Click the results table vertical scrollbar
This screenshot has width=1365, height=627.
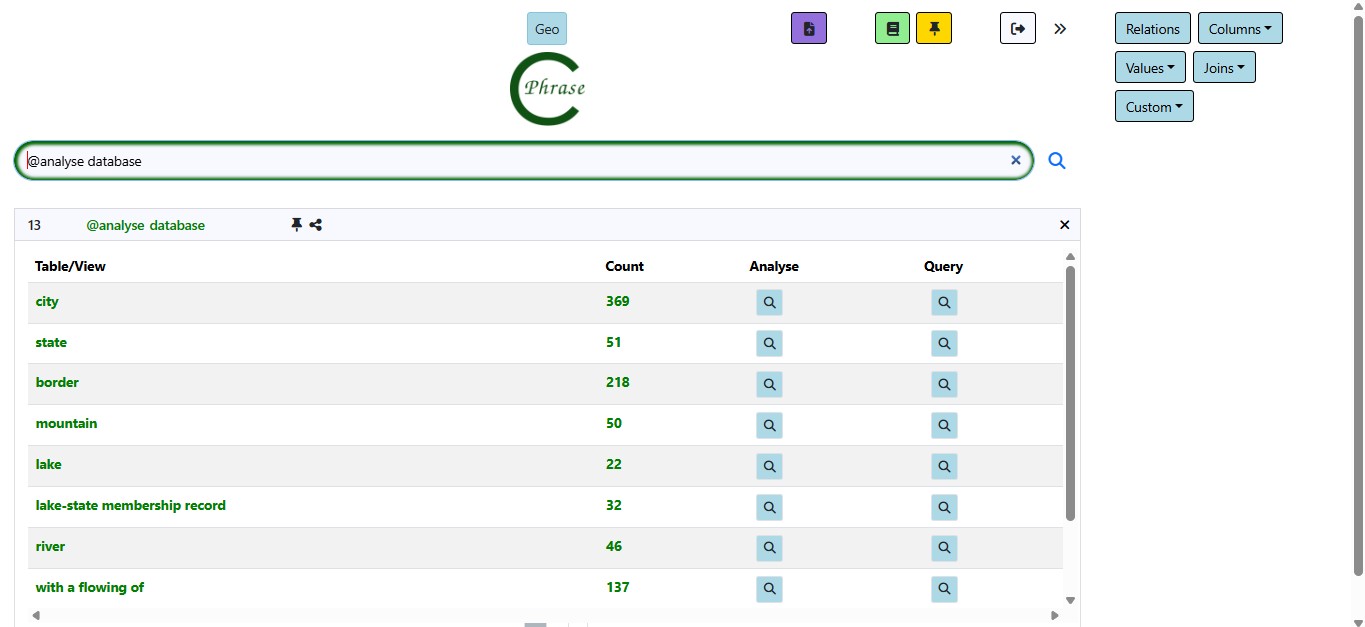(1070, 393)
